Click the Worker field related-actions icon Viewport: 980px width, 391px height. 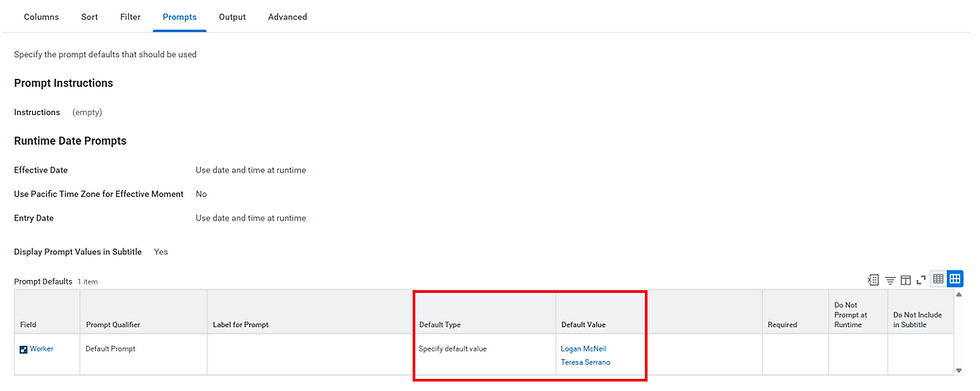click(24, 350)
